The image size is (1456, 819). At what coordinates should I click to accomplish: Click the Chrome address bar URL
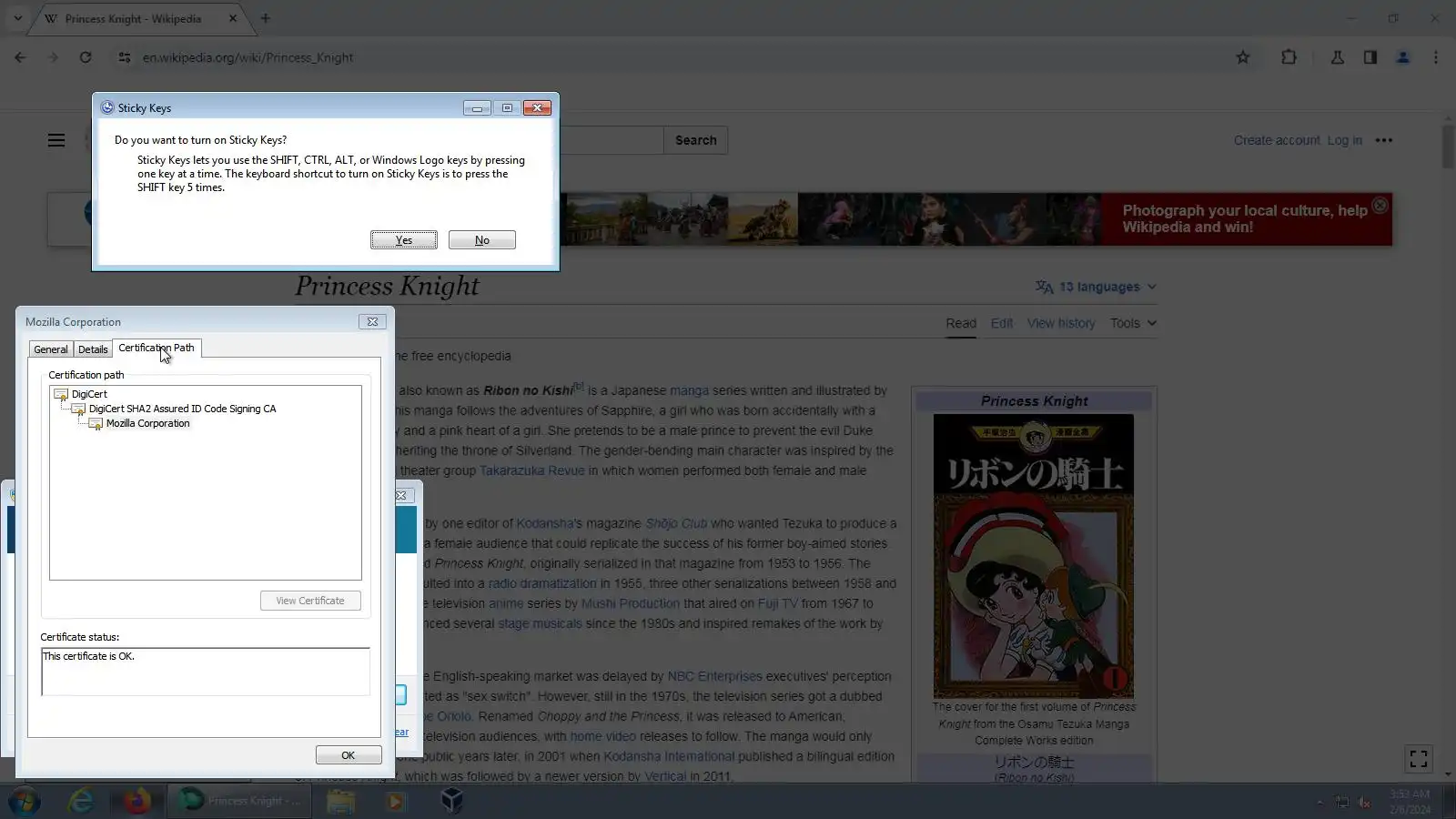point(248,57)
